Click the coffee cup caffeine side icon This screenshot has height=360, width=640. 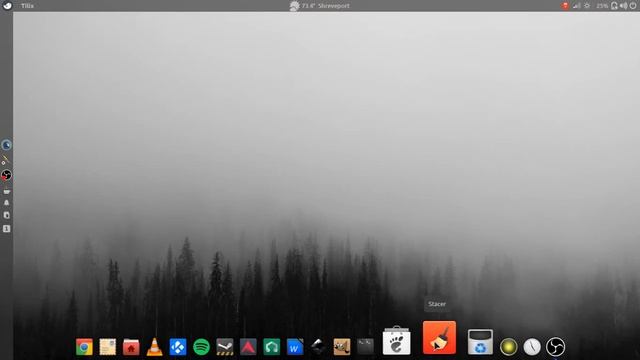[7, 191]
